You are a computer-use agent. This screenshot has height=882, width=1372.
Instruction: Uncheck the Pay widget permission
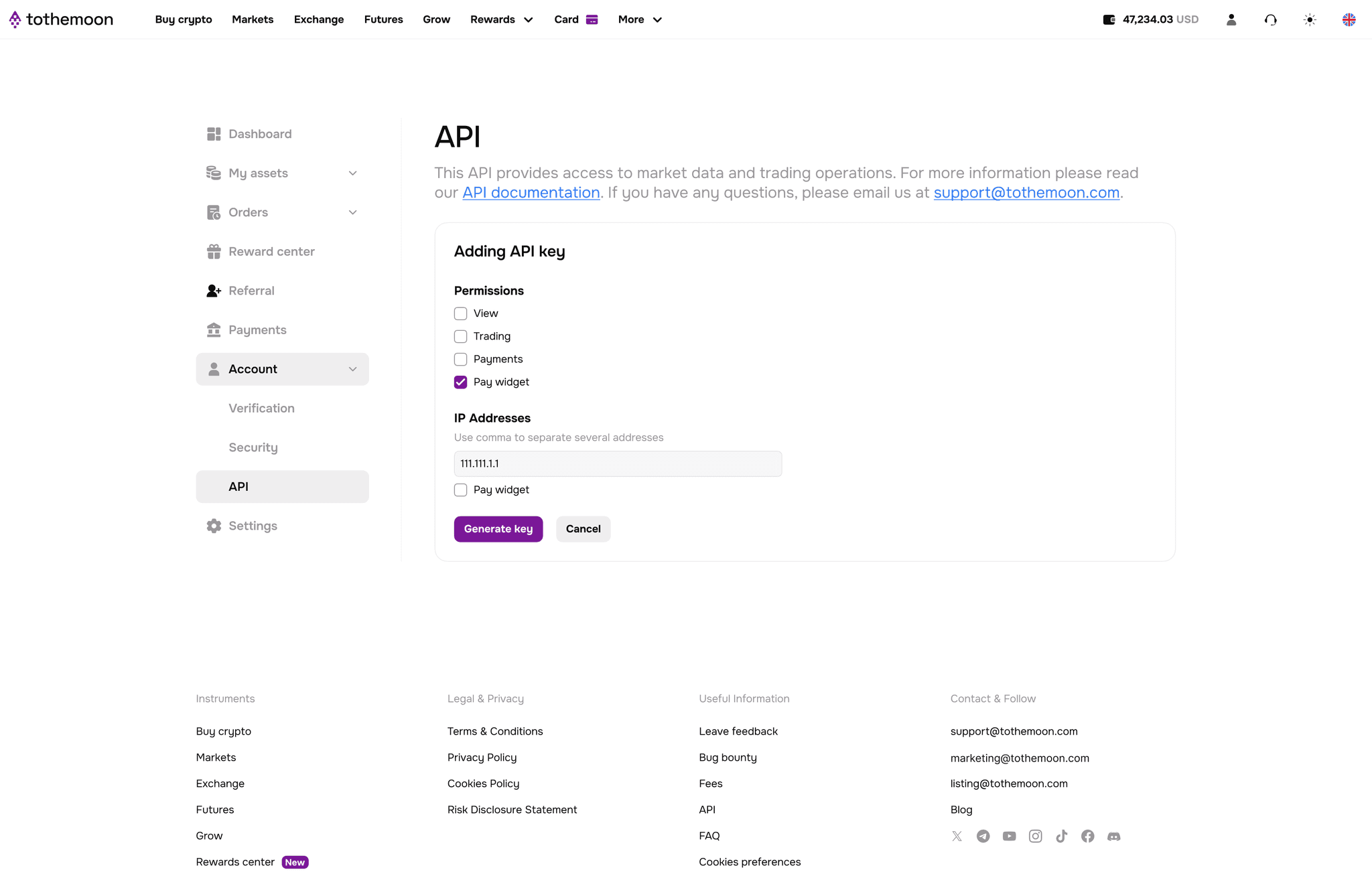(460, 382)
